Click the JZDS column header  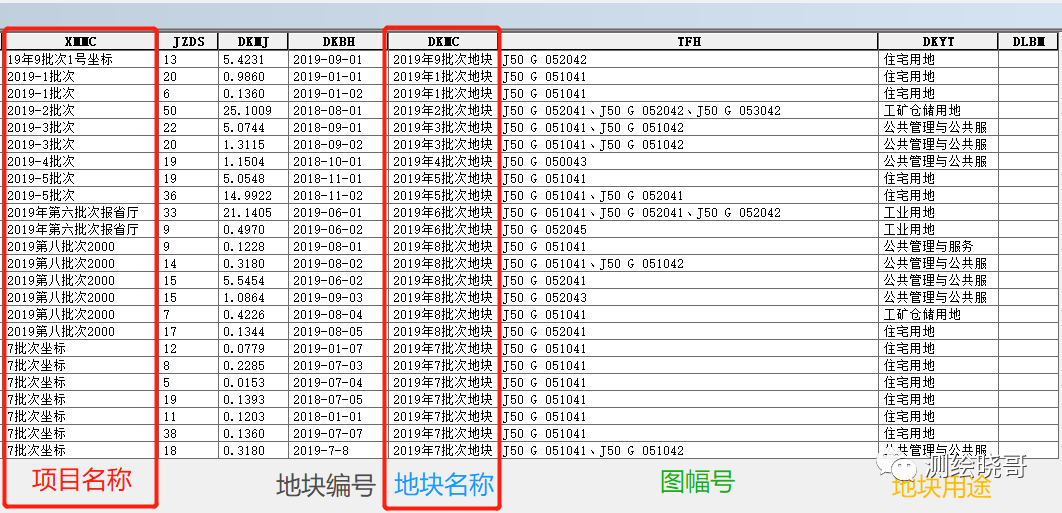pyautogui.click(x=188, y=42)
